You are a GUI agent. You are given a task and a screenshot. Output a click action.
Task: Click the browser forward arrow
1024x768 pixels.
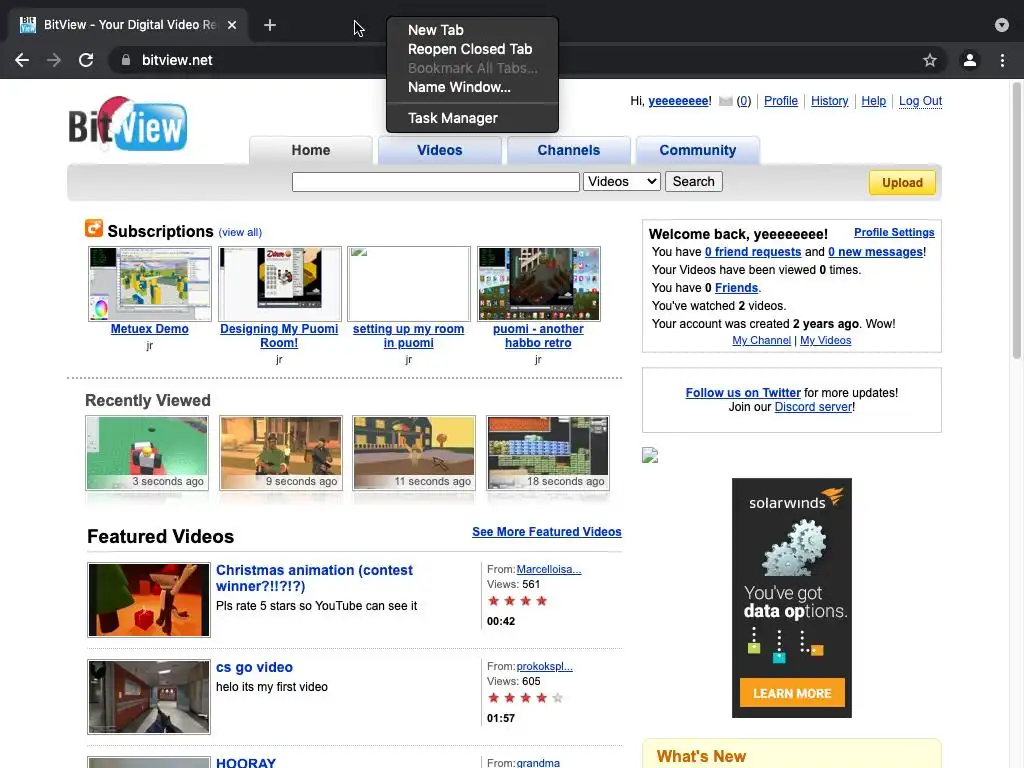pos(54,60)
